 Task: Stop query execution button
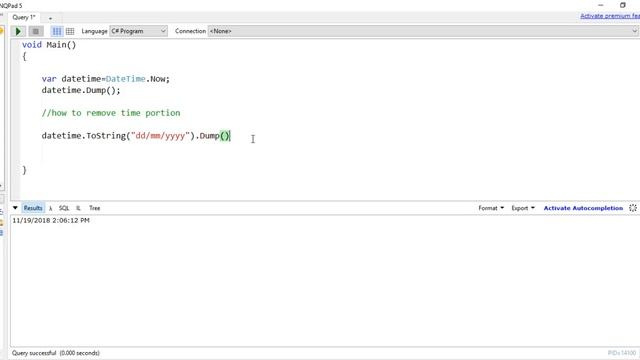point(36,31)
